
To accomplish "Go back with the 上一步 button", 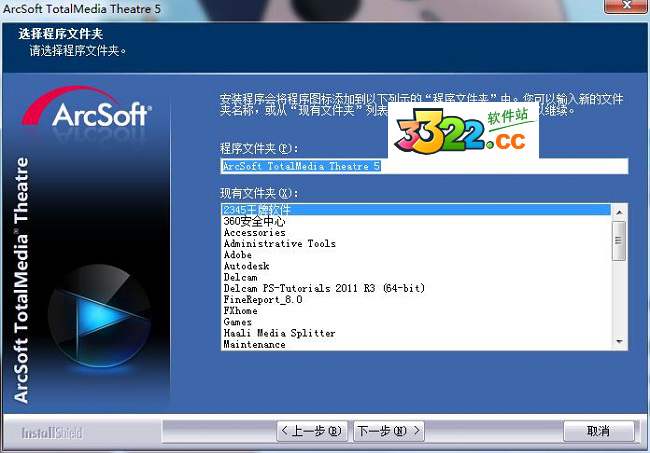I will (312, 431).
